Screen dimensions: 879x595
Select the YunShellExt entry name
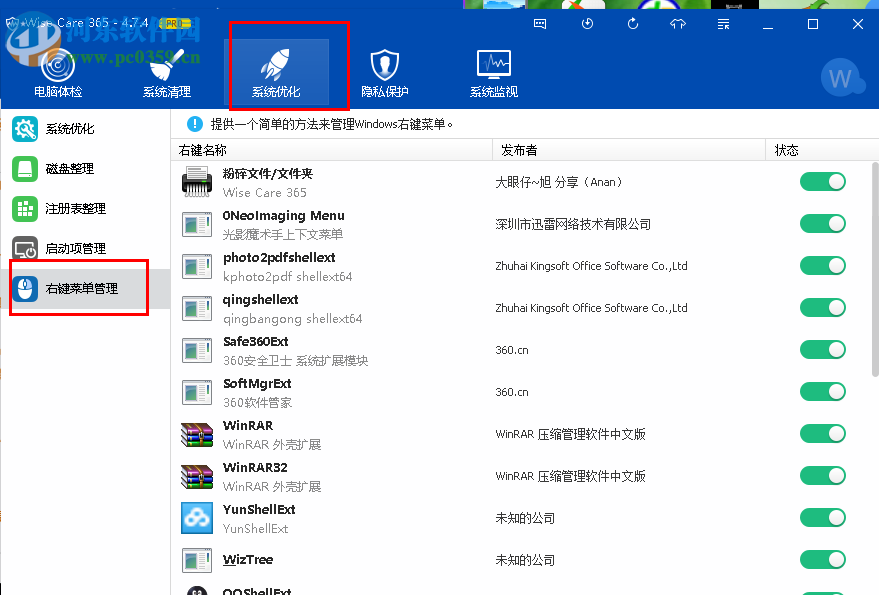coord(259,510)
